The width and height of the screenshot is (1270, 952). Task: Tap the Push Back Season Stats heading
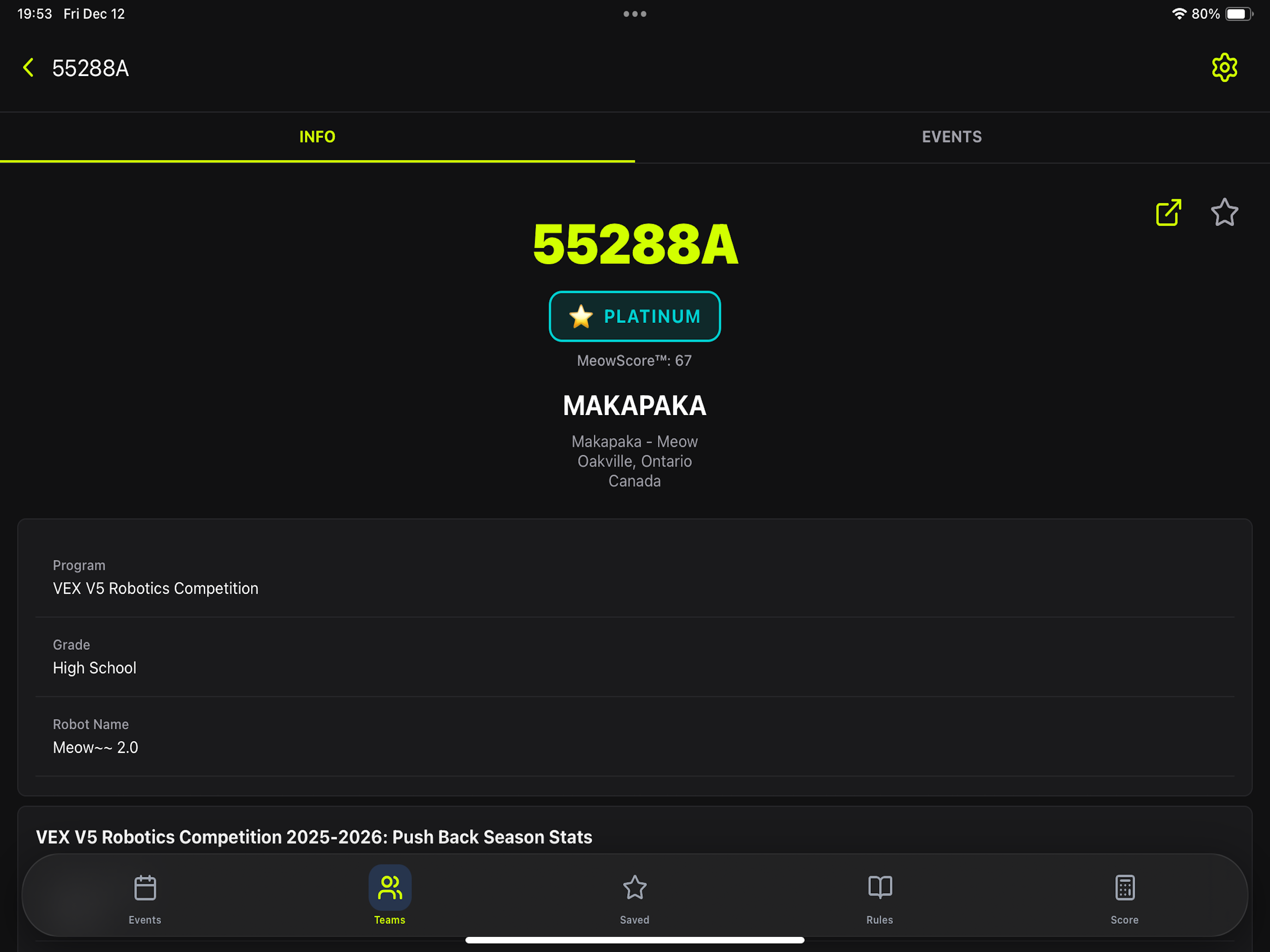pos(314,837)
